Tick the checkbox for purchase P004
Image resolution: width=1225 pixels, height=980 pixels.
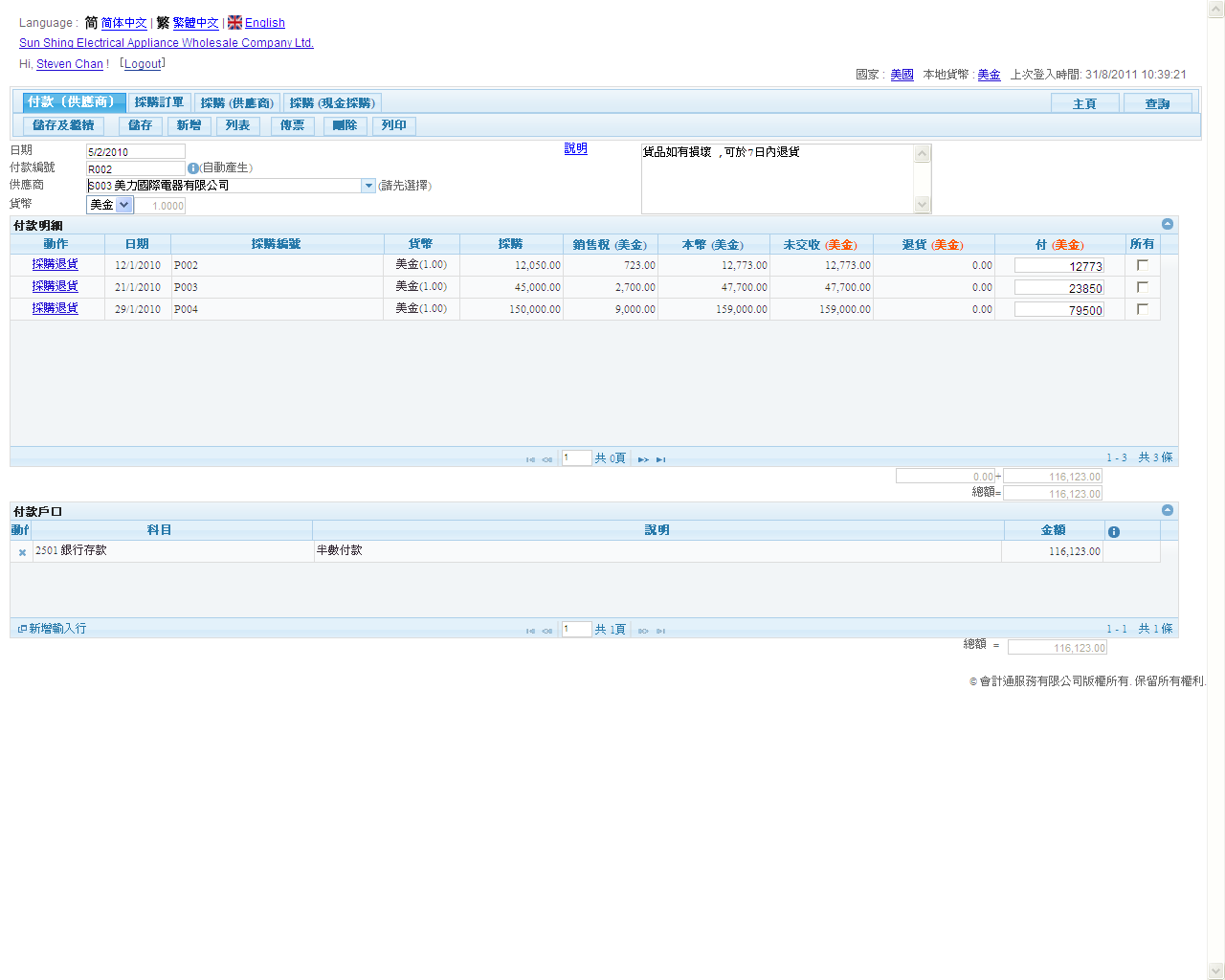point(1142,309)
